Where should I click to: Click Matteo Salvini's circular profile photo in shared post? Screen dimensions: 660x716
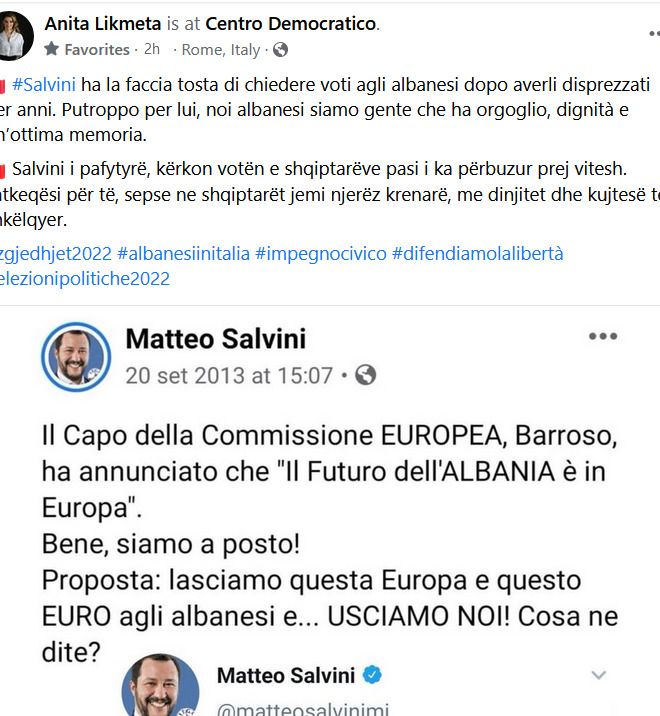[x=76, y=357]
